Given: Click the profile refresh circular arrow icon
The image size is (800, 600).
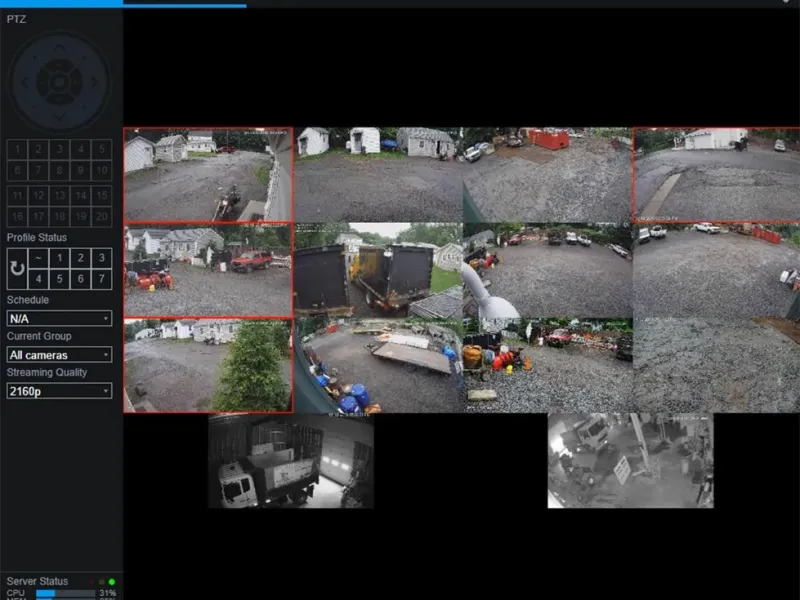Looking at the screenshot, I should pyautogui.click(x=17, y=268).
